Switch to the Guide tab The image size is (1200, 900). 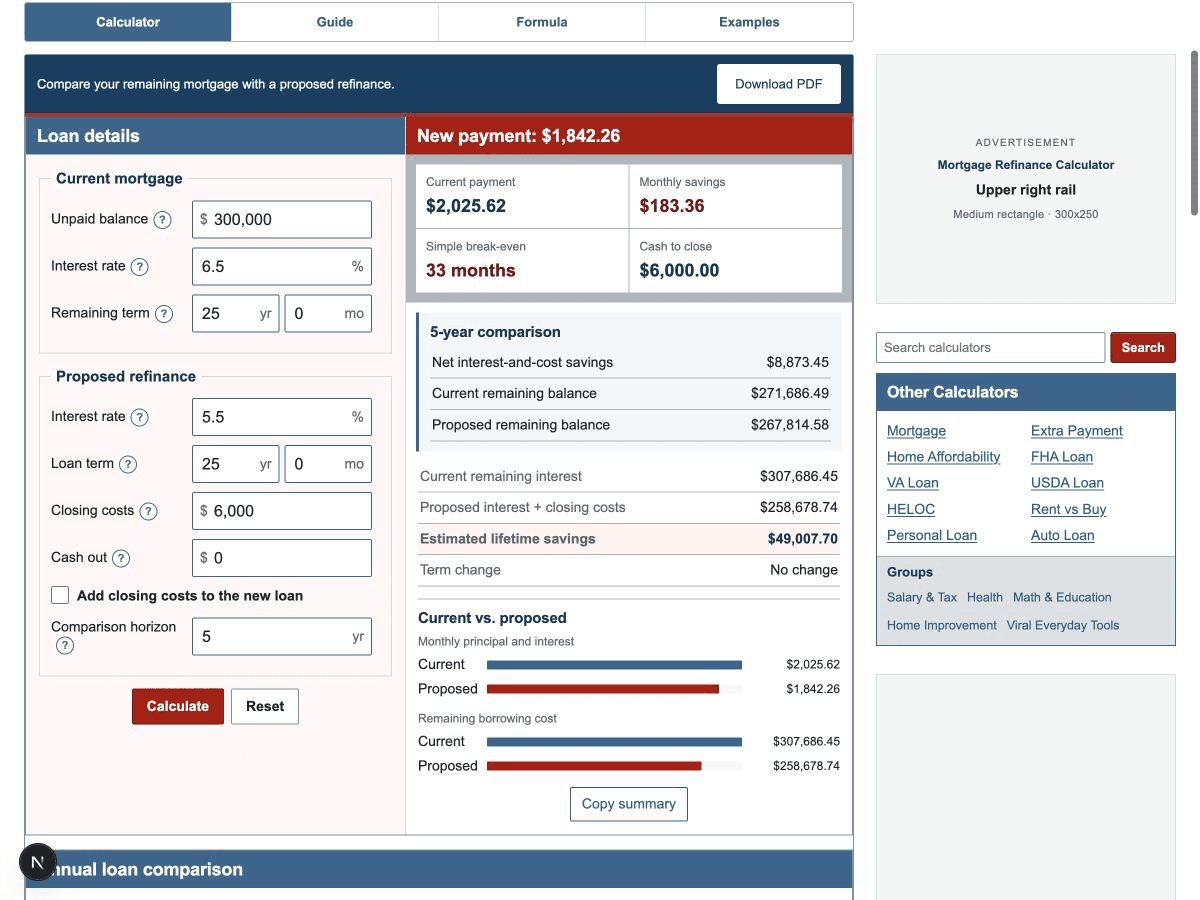coord(335,22)
